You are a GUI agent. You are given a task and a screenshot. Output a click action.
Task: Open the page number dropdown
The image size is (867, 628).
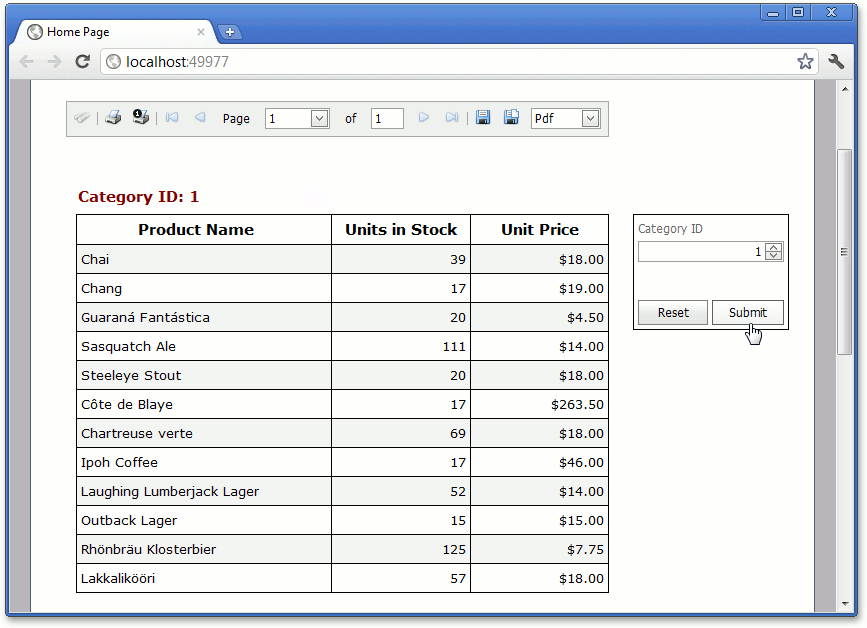click(319, 119)
